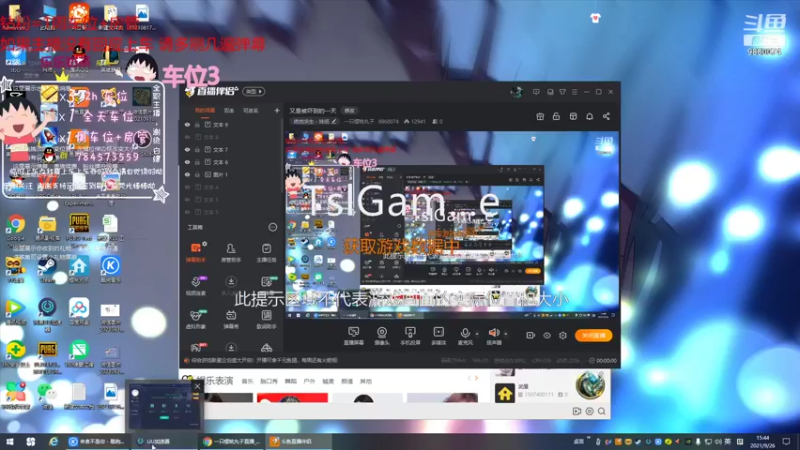
Task: Click the orange 关闭直播 button
Action: 593,336
